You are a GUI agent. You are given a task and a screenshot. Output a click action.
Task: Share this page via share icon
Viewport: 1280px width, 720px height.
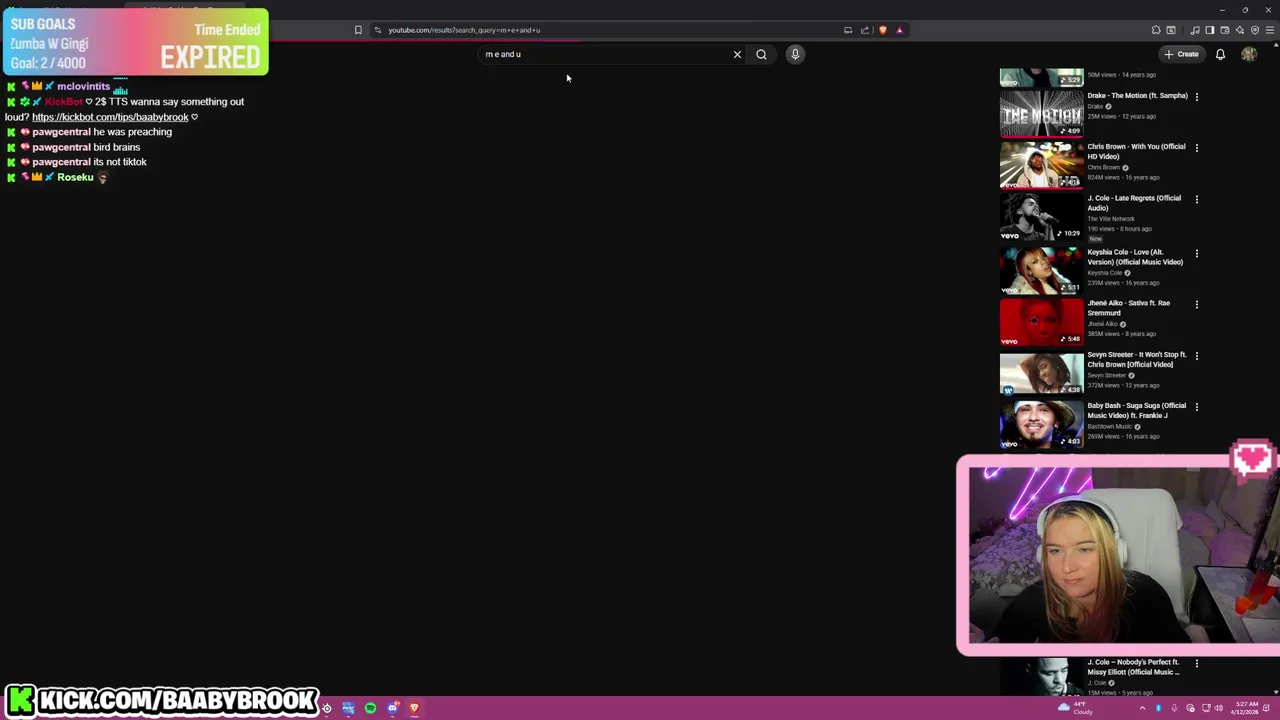(x=865, y=30)
